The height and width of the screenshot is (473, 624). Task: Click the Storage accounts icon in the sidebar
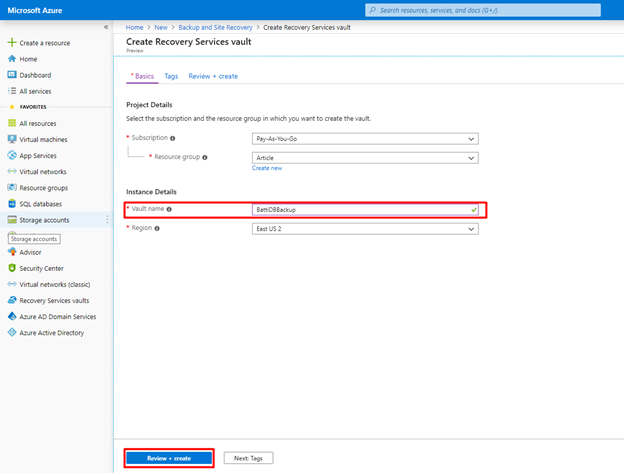coord(12,220)
